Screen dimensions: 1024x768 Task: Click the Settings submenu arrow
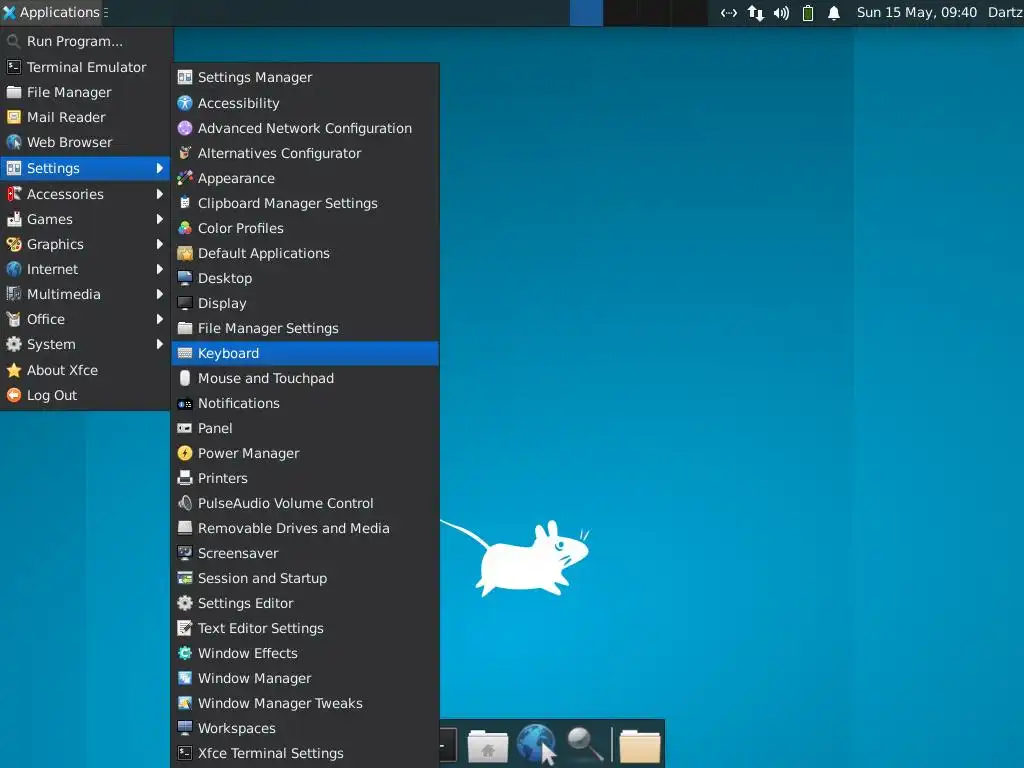159,168
